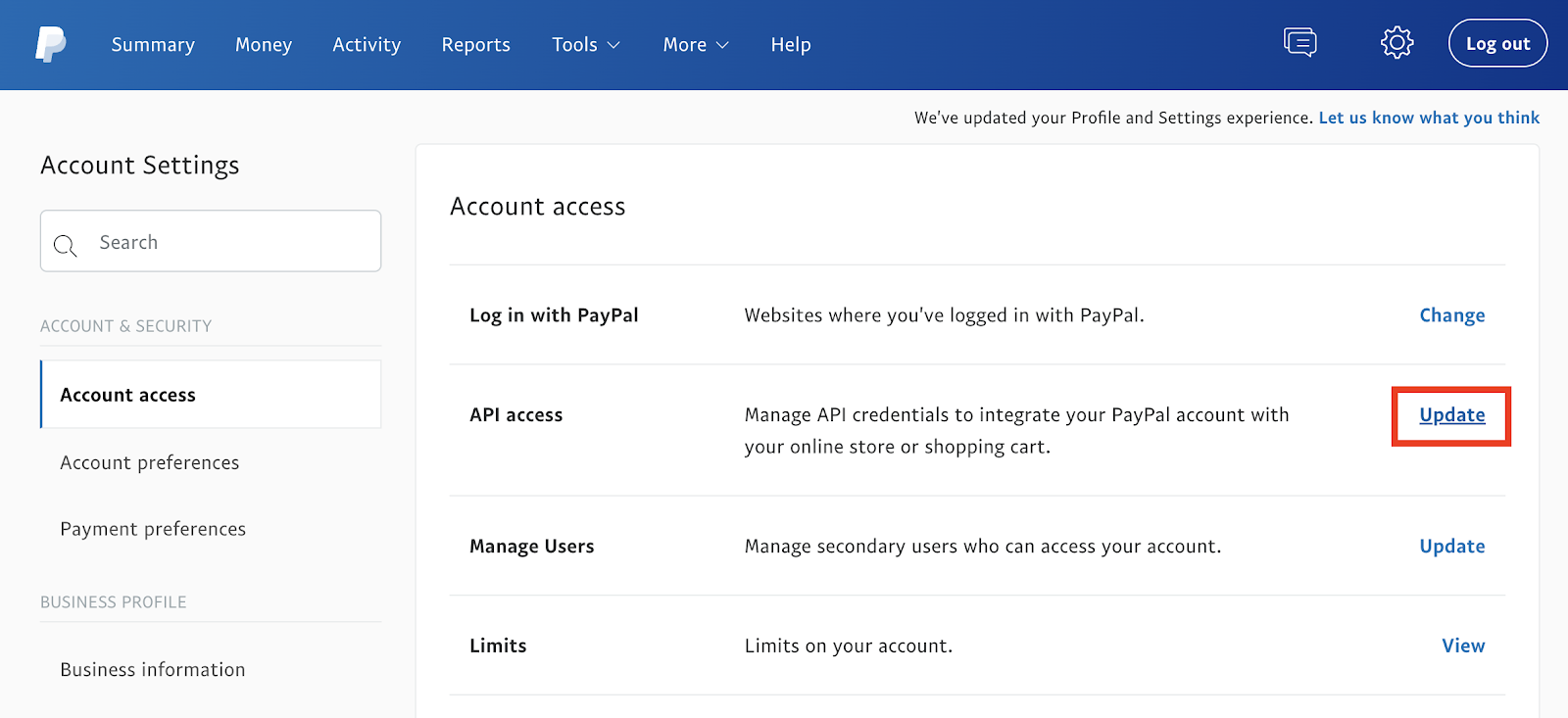Viewport: 1568px width, 718px height.
Task: Select Account access in the sidebar
Action: pos(211,395)
